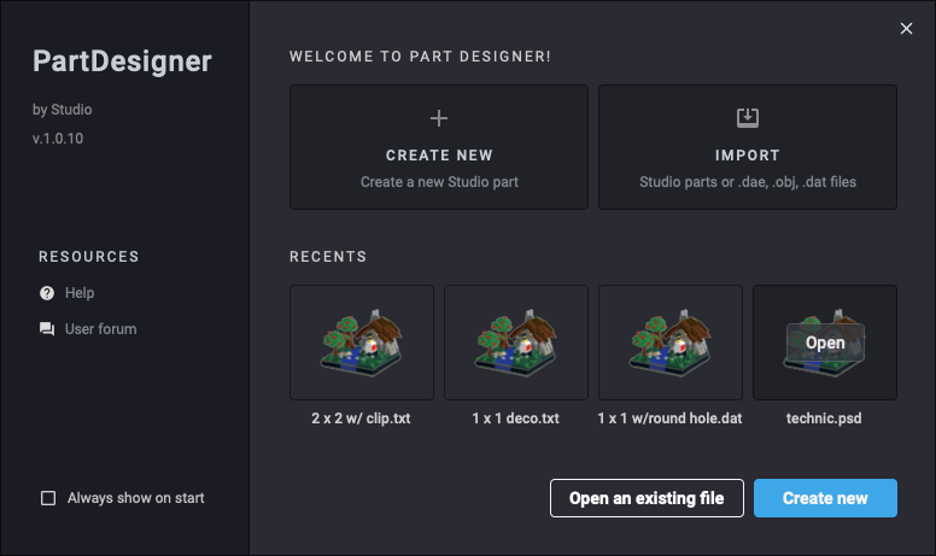Open recent thumbnail 1 x 1 deco.txt
This screenshot has width=936, height=556.
point(516,342)
